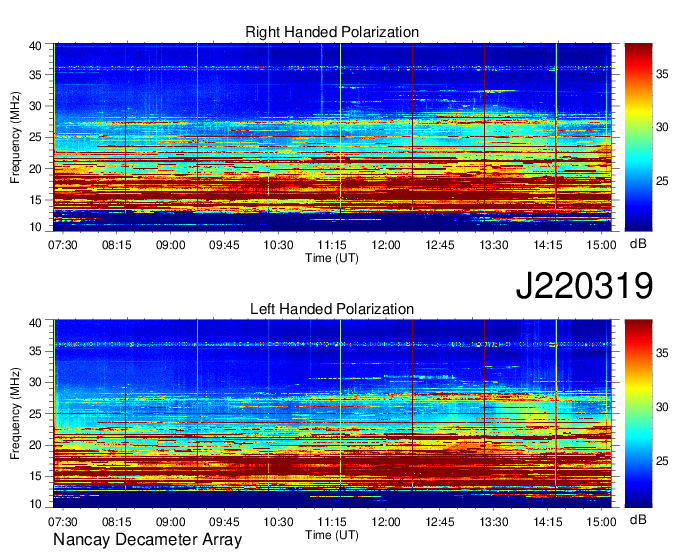Click the 25 value on bottom colorbar

(x=662, y=461)
